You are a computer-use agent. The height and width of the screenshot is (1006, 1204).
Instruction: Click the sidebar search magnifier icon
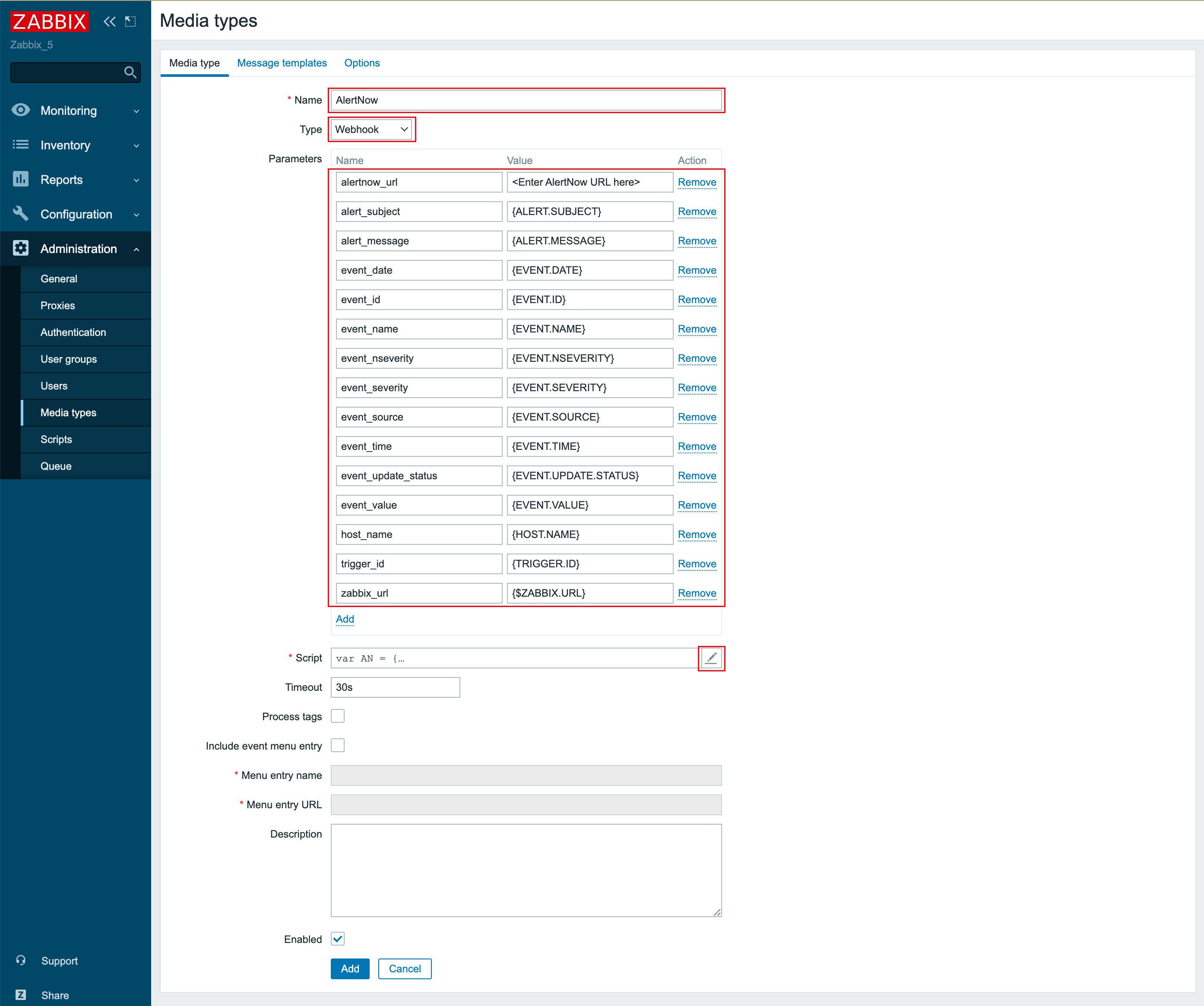click(130, 72)
